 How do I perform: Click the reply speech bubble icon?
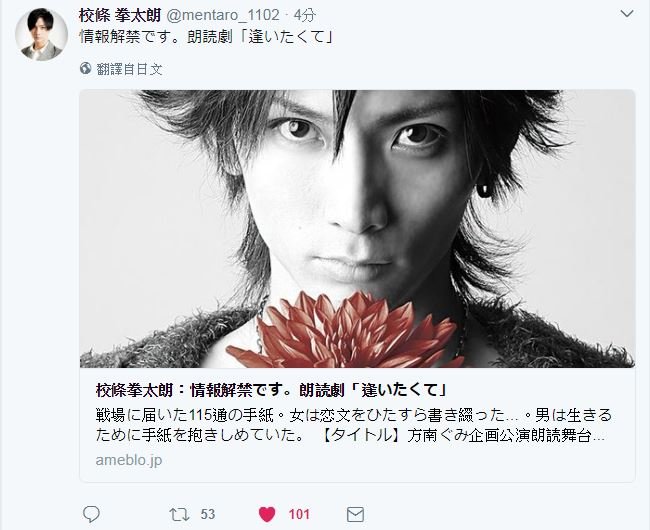pos(91,514)
